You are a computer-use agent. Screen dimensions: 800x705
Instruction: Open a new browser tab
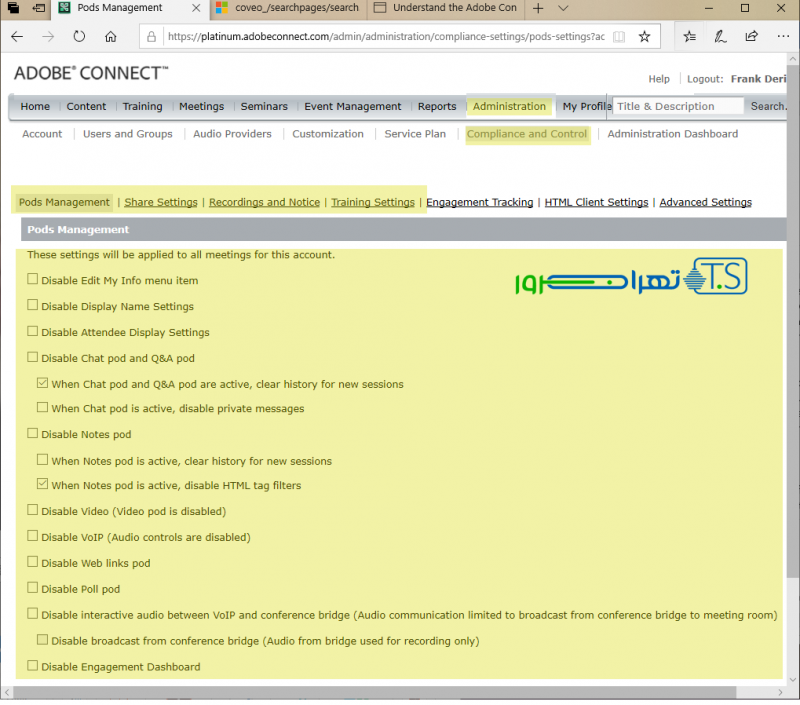(538, 8)
